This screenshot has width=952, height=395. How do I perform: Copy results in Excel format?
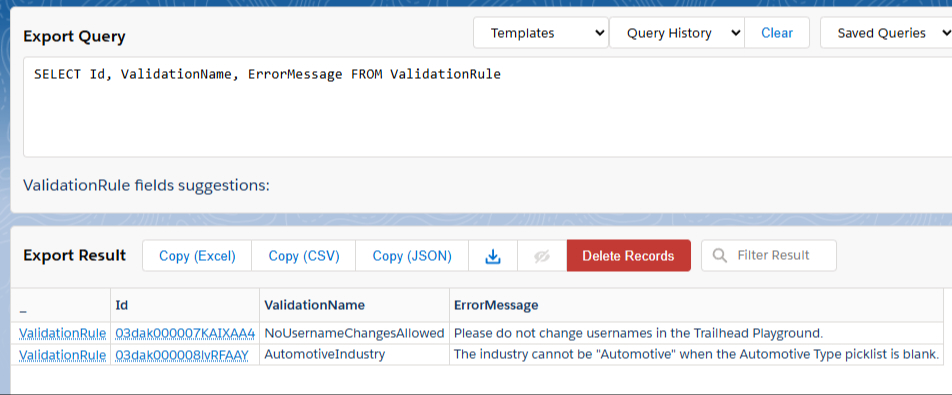(197, 255)
